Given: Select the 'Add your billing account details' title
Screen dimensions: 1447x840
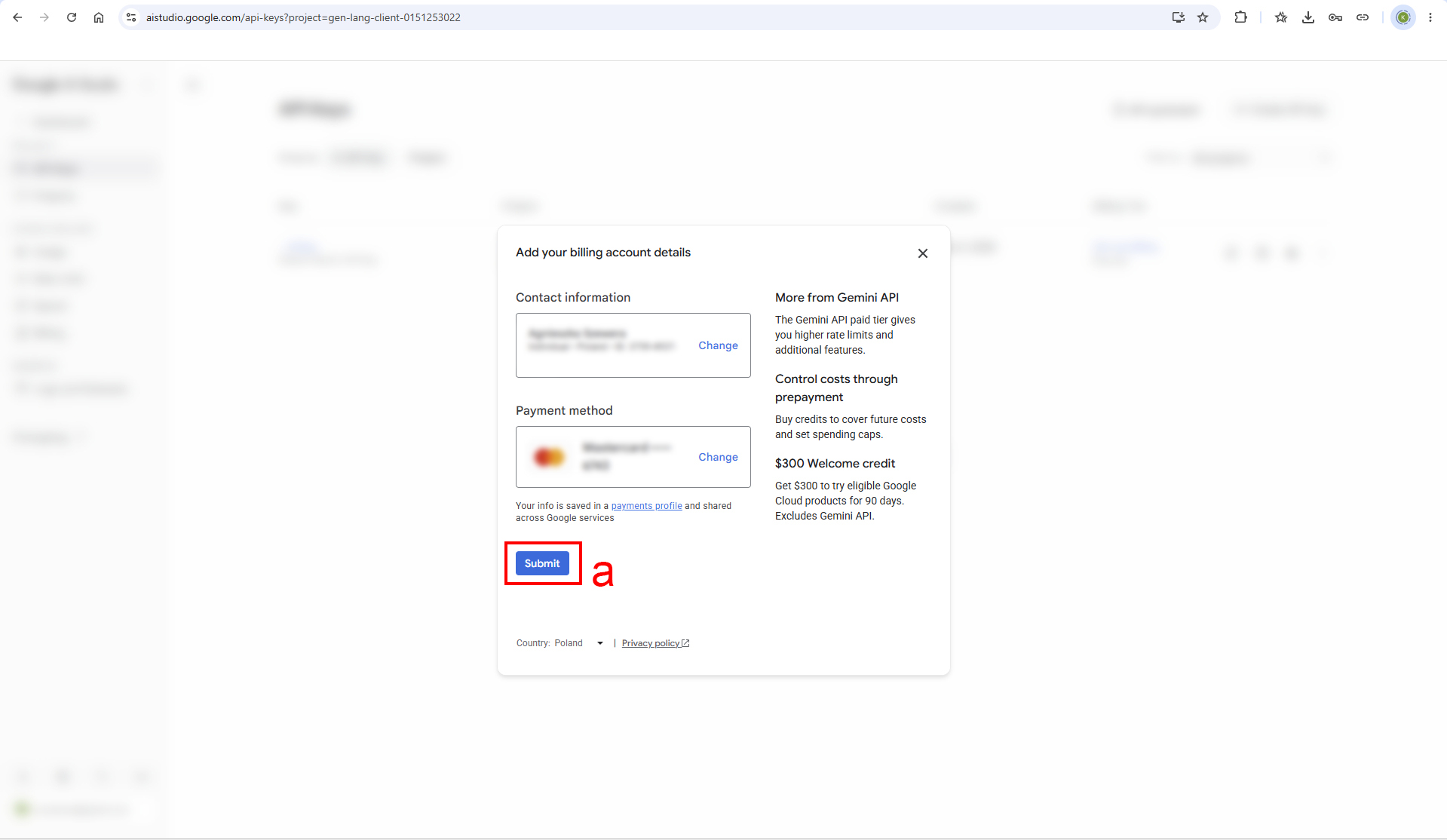Looking at the screenshot, I should [x=603, y=253].
